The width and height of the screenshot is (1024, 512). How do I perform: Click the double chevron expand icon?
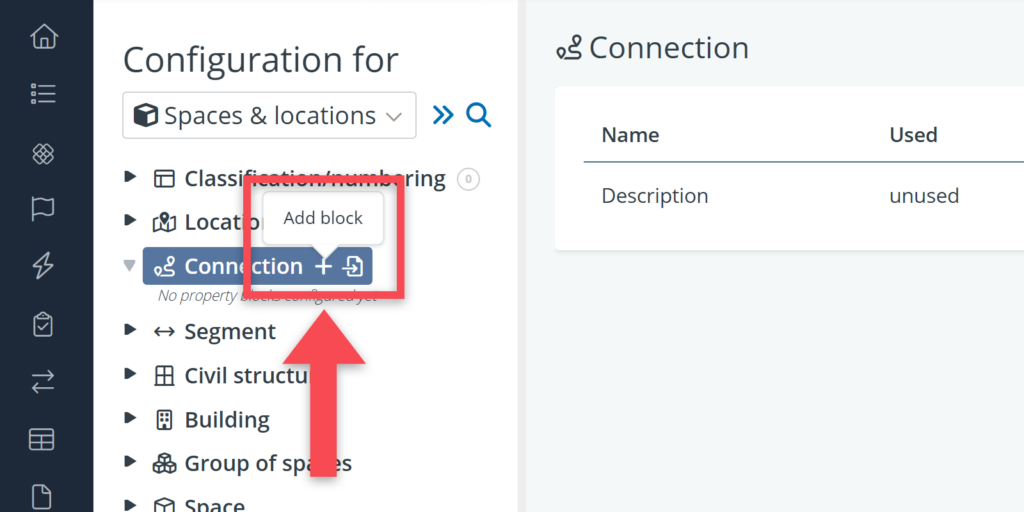pyautogui.click(x=443, y=116)
